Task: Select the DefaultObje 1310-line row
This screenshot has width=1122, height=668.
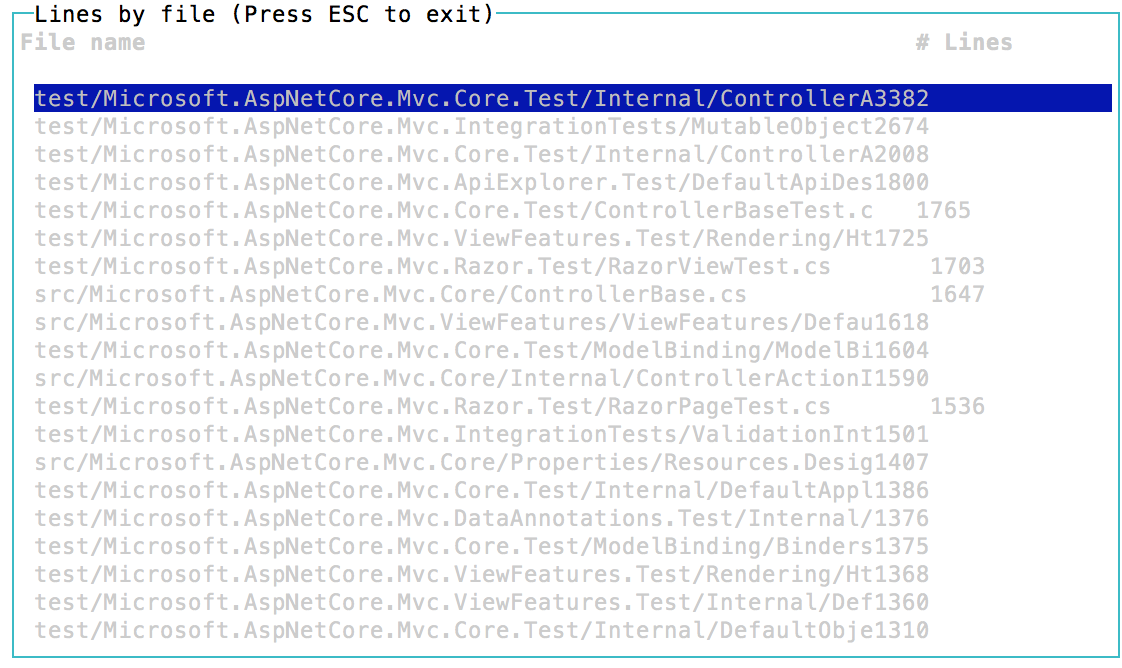Action: (572, 630)
